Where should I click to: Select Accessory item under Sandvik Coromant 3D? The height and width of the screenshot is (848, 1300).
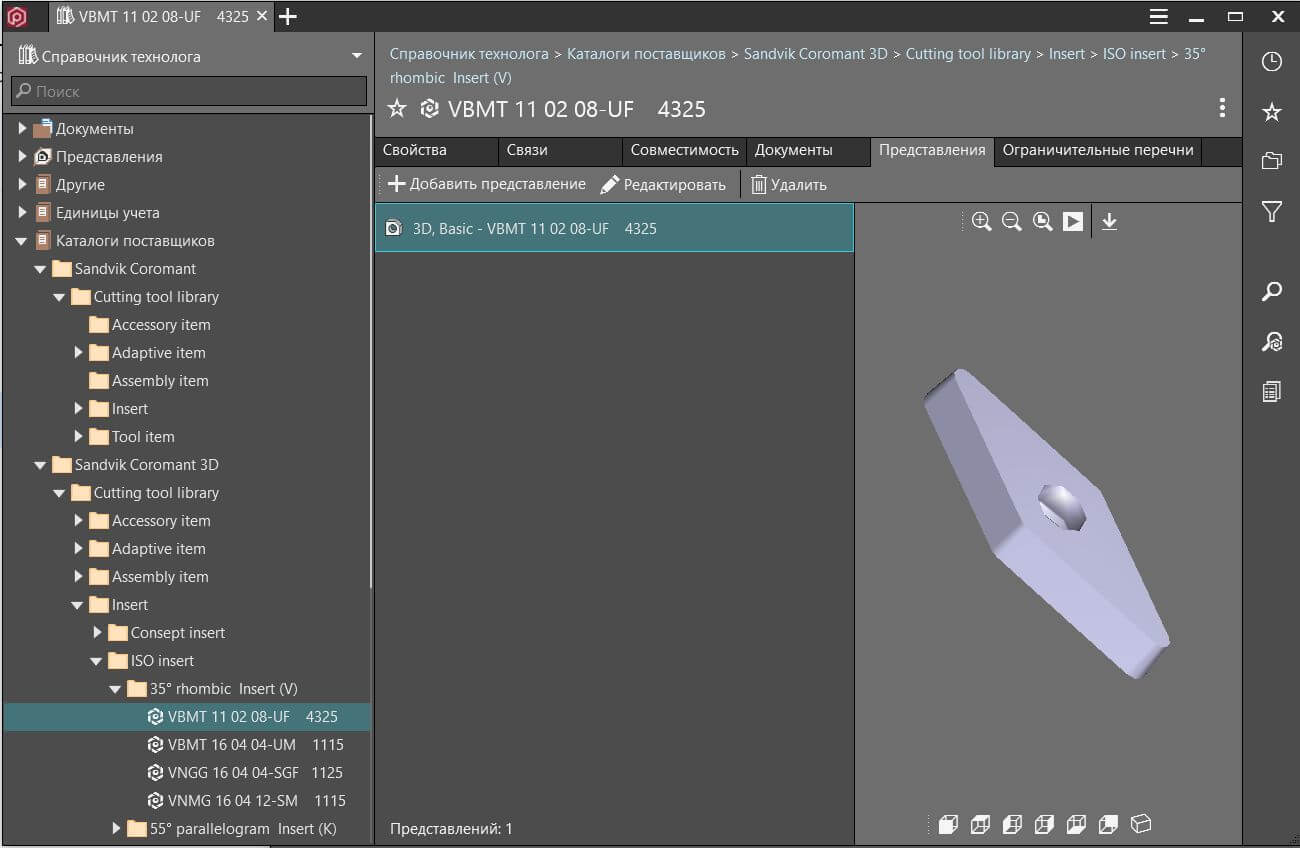160,521
